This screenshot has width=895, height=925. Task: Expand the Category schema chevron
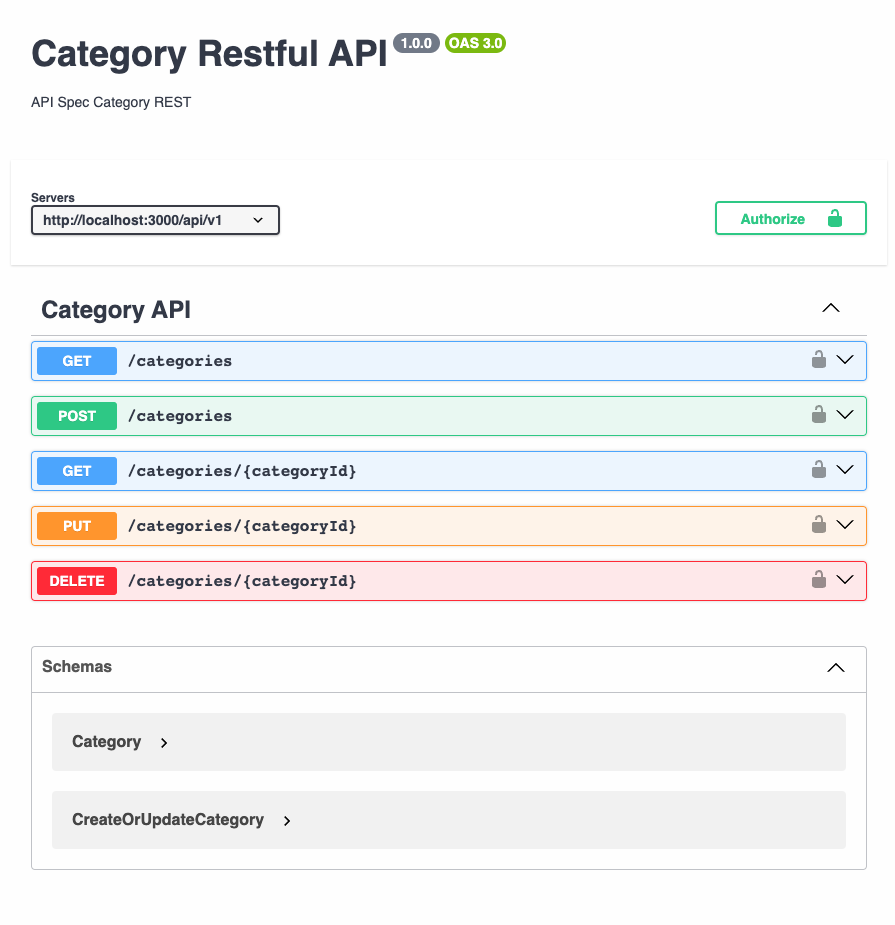point(164,743)
